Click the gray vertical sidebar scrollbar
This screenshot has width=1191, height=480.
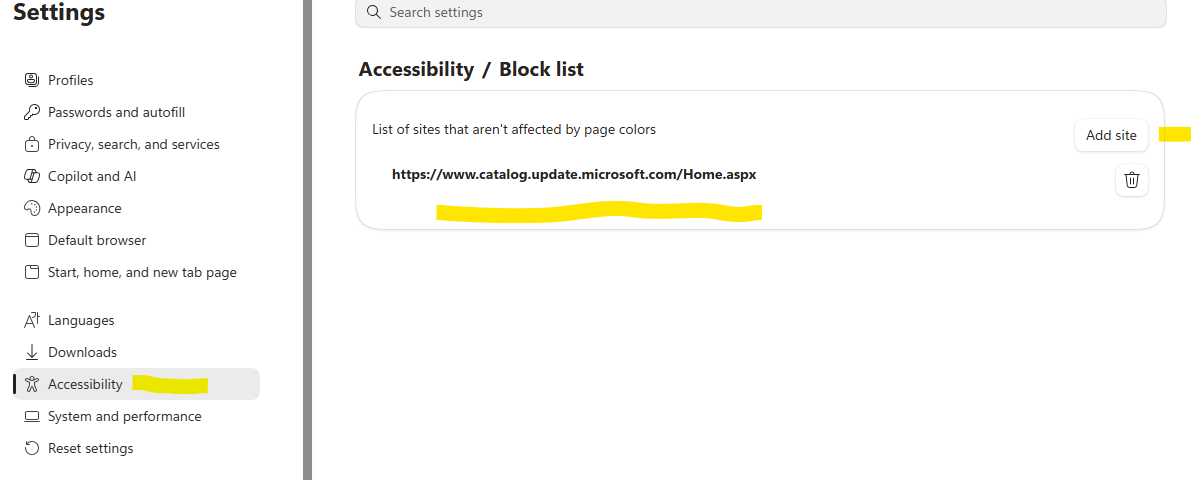point(308,240)
